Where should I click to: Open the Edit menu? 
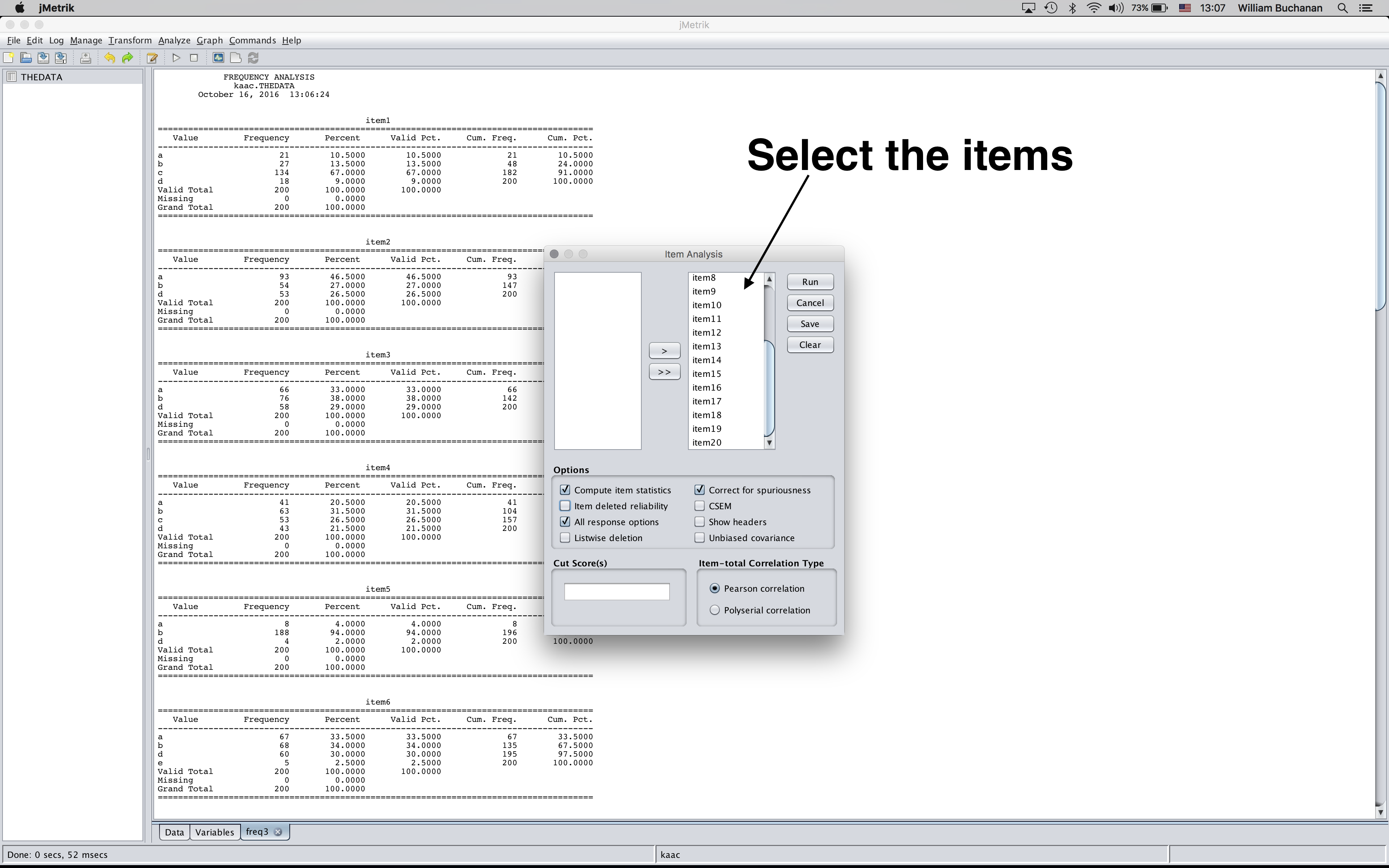coord(34,40)
